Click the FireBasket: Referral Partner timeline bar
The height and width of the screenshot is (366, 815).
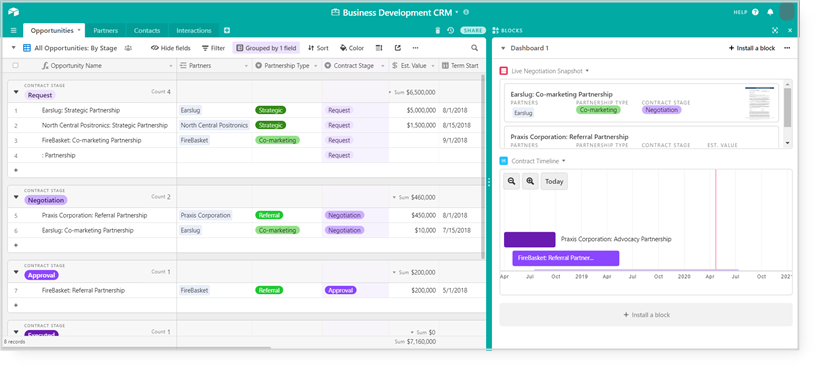(x=566, y=258)
